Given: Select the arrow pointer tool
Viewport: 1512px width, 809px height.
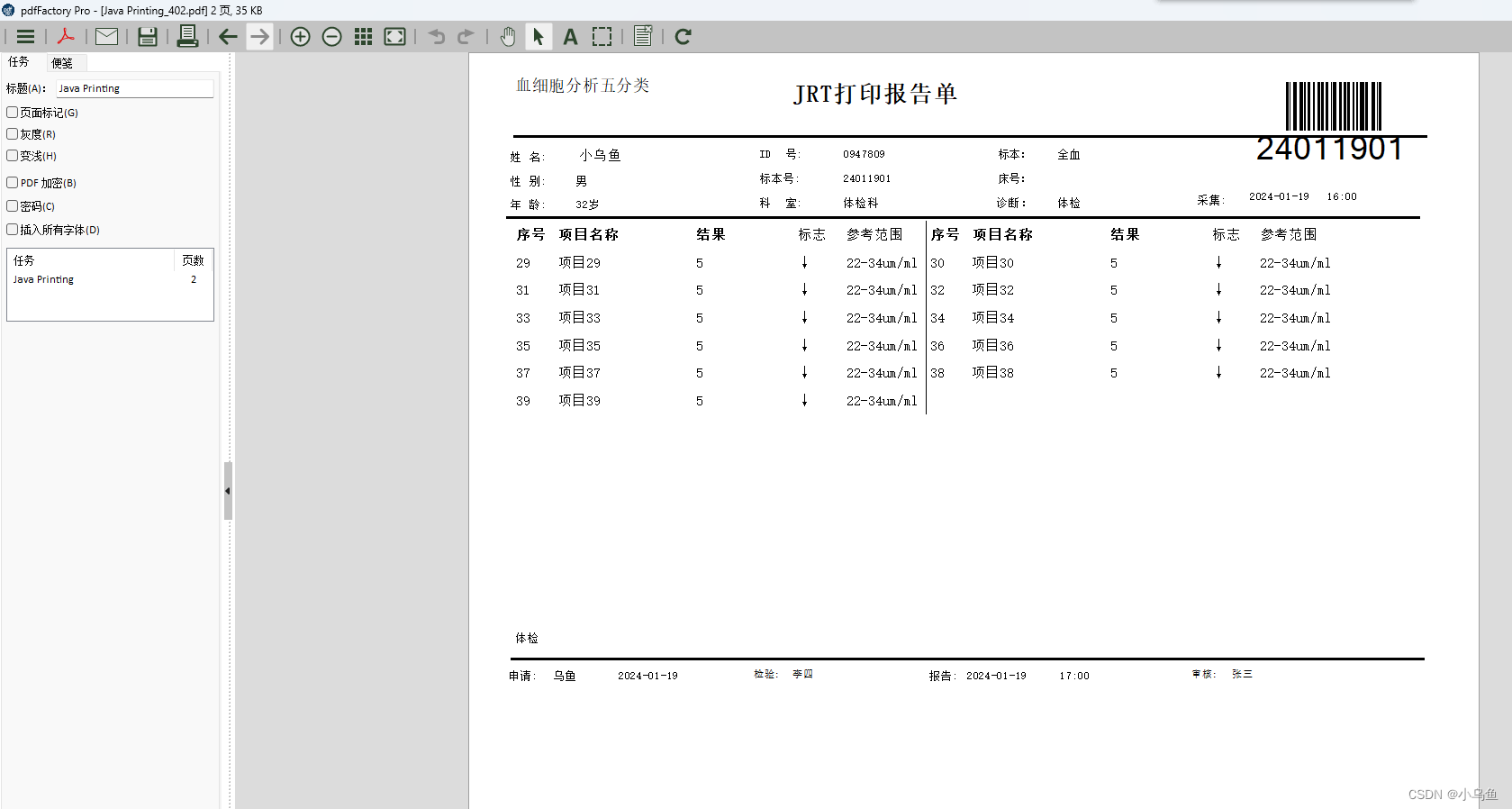Looking at the screenshot, I should tap(539, 37).
